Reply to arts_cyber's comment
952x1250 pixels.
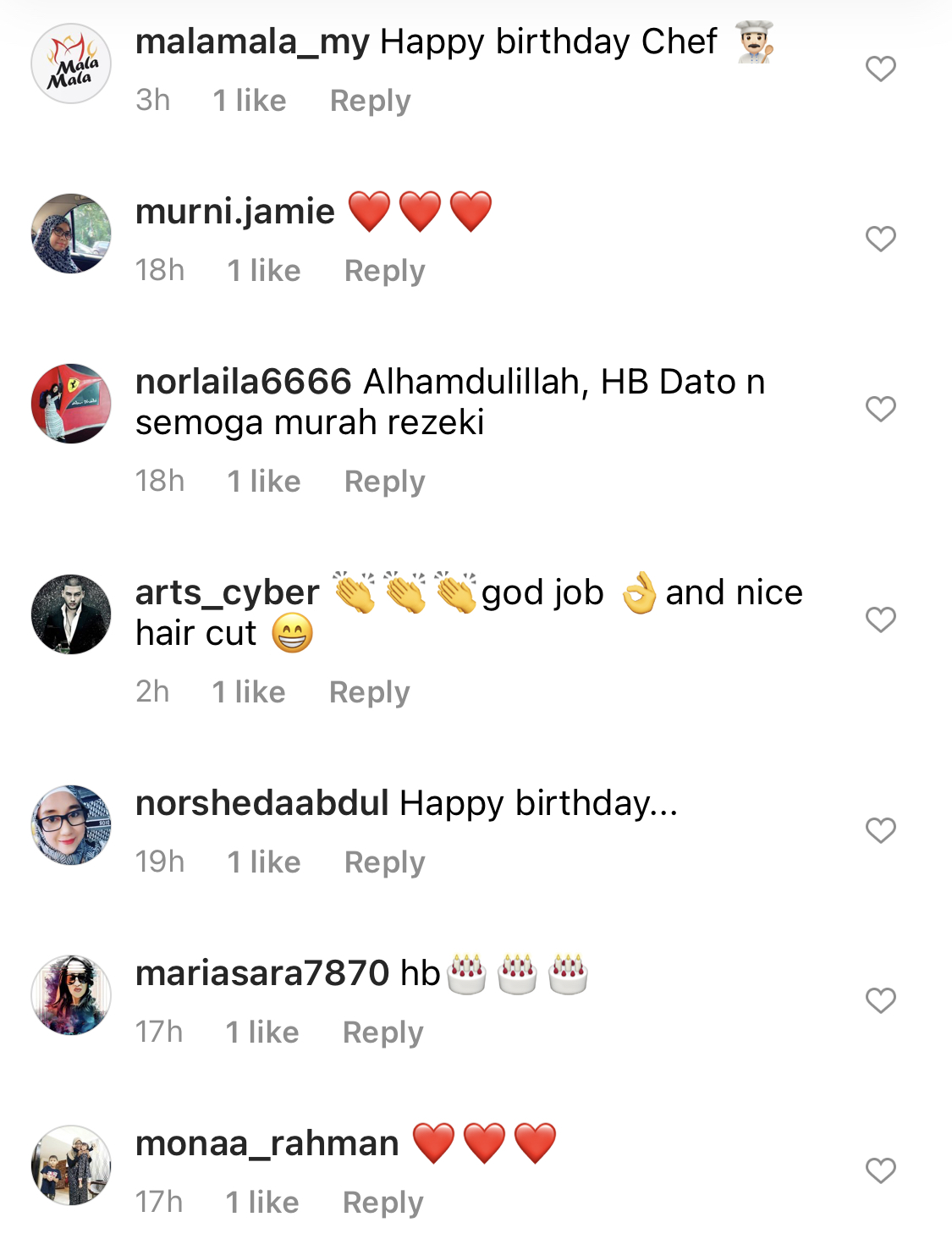pyautogui.click(x=369, y=692)
